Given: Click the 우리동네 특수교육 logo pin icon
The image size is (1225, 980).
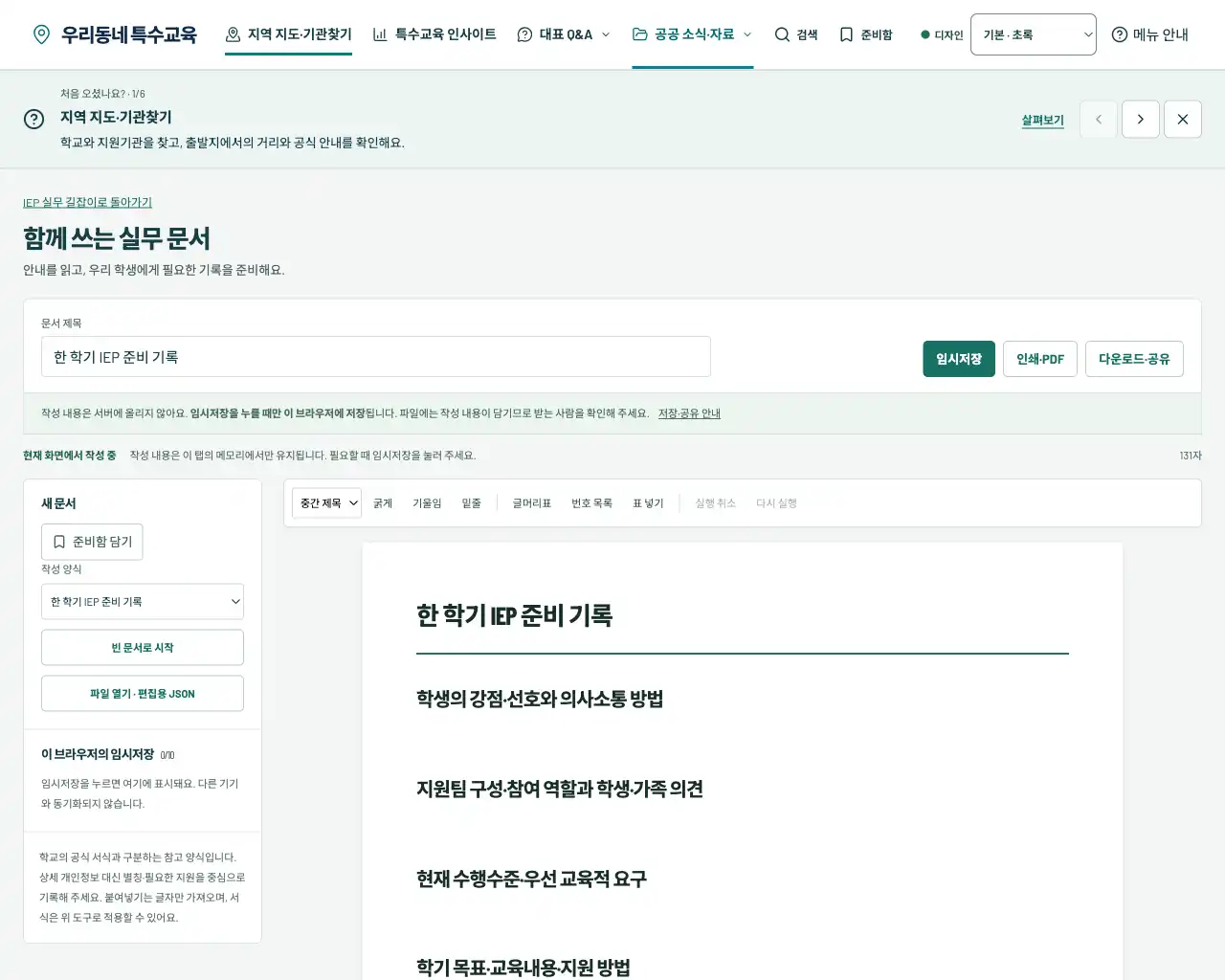Looking at the screenshot, I should tap(41, 34).
